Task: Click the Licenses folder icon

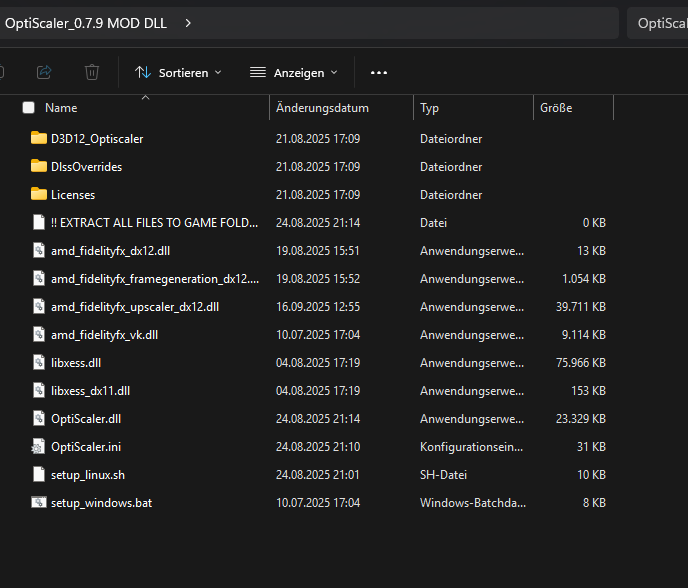Action: coord(39,194)
